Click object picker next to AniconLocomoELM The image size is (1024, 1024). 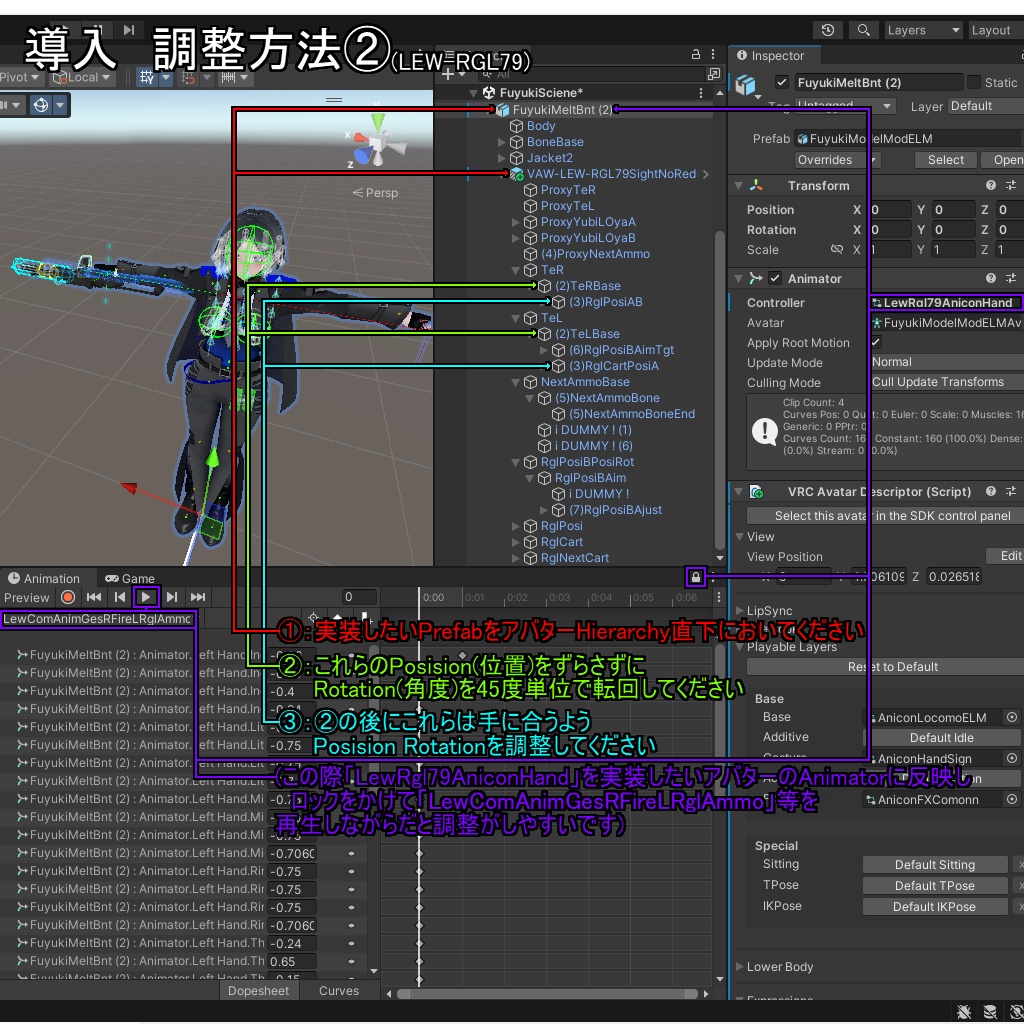coord(1012,717)
